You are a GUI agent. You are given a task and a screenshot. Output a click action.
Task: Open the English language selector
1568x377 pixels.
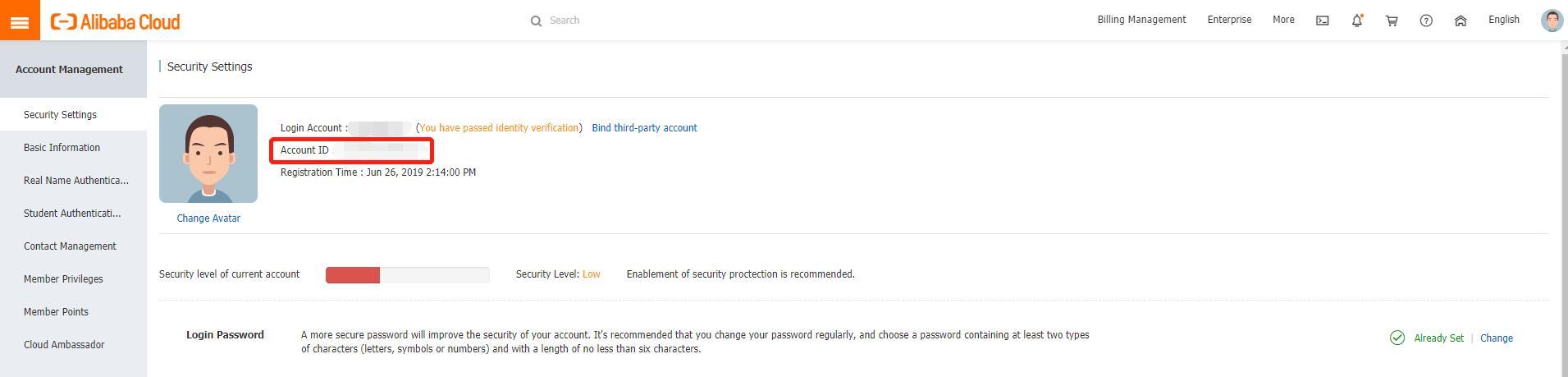tap(1503, 20)
